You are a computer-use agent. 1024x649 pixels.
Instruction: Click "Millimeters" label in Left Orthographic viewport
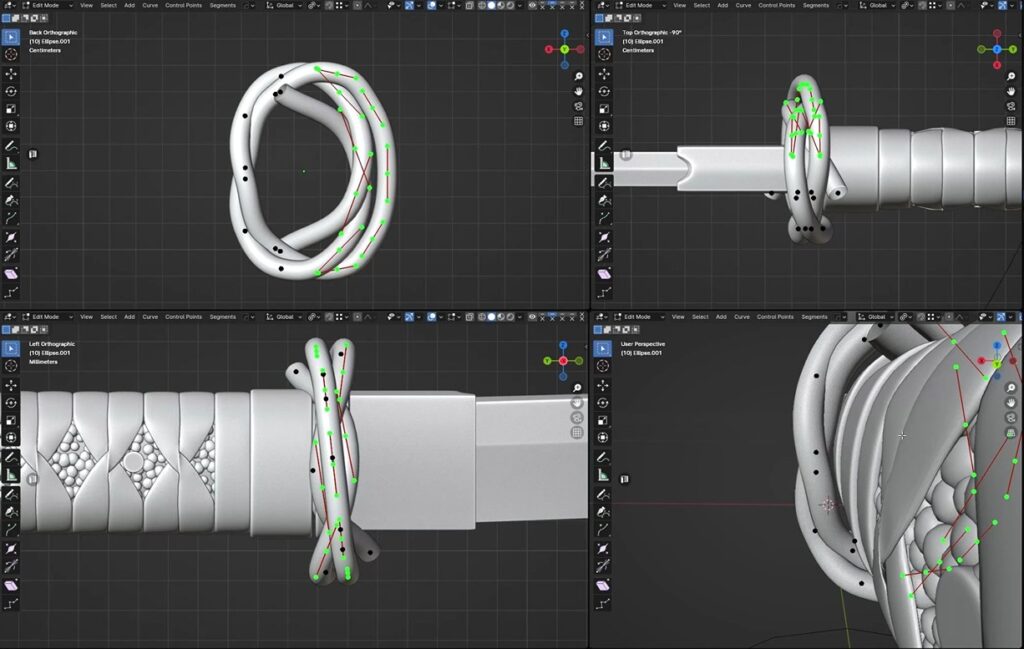click(43, 361)
